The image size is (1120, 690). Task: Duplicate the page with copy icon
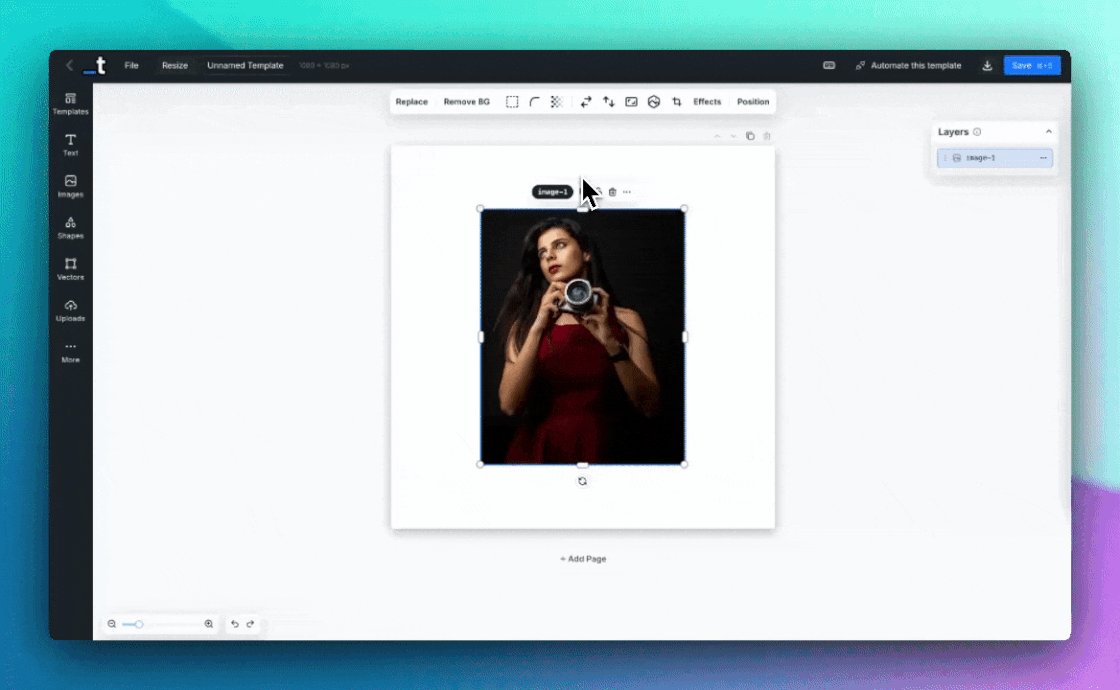coord(750,136)
